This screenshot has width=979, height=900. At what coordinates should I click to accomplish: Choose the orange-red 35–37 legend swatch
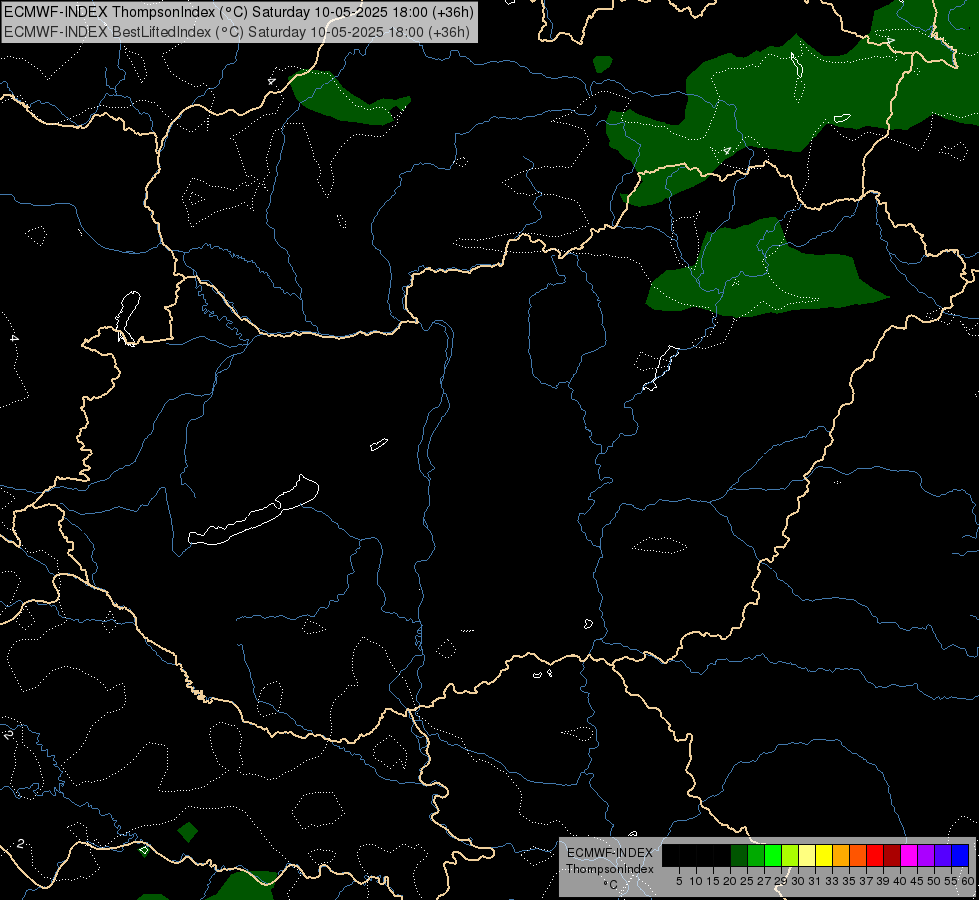pyautogui.click(x=858, y=855)
